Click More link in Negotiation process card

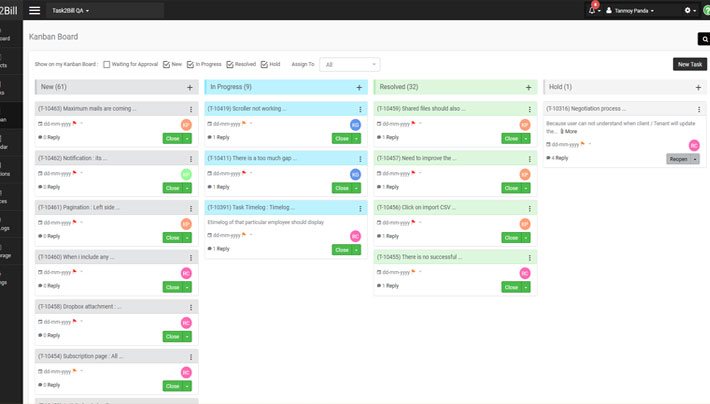569,131
